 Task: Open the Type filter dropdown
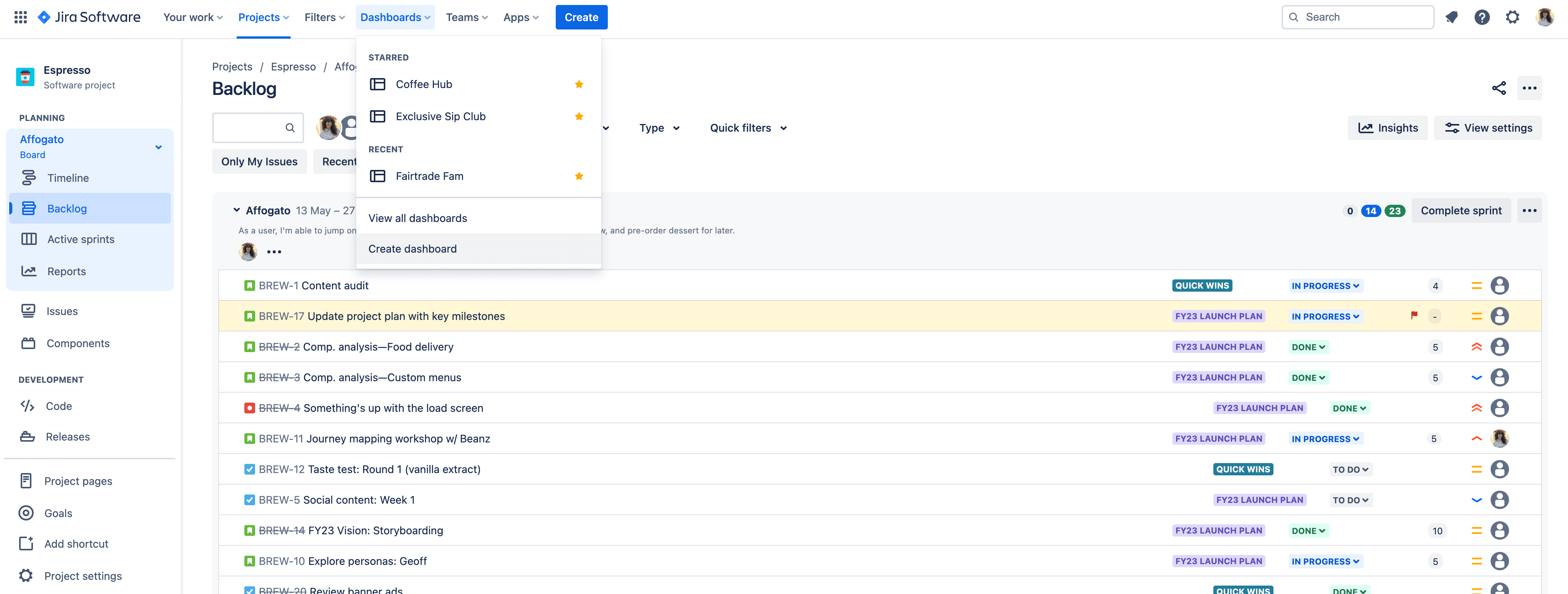pos(659,128)
